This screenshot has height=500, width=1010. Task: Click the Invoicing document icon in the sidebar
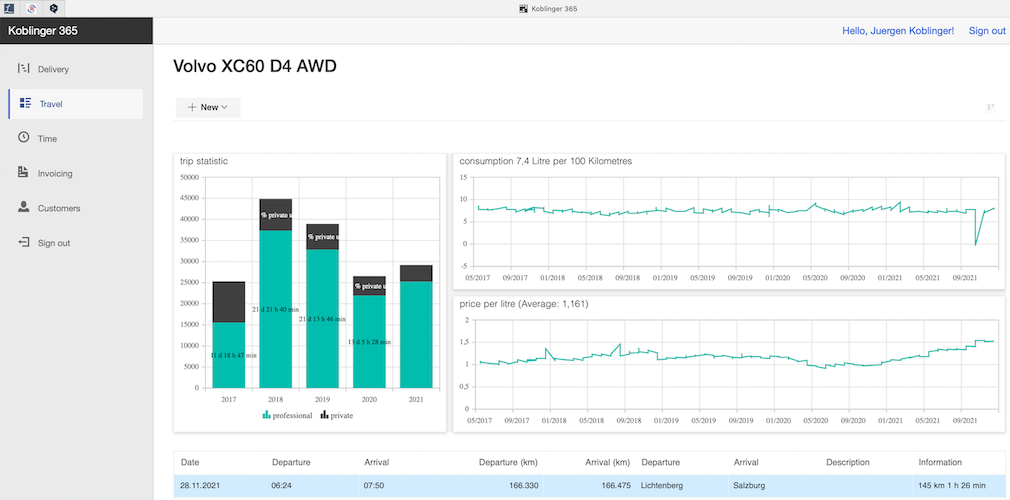24,172
